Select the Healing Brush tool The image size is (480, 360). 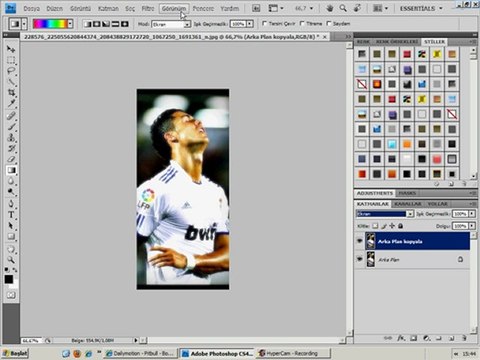pos(11,116)
